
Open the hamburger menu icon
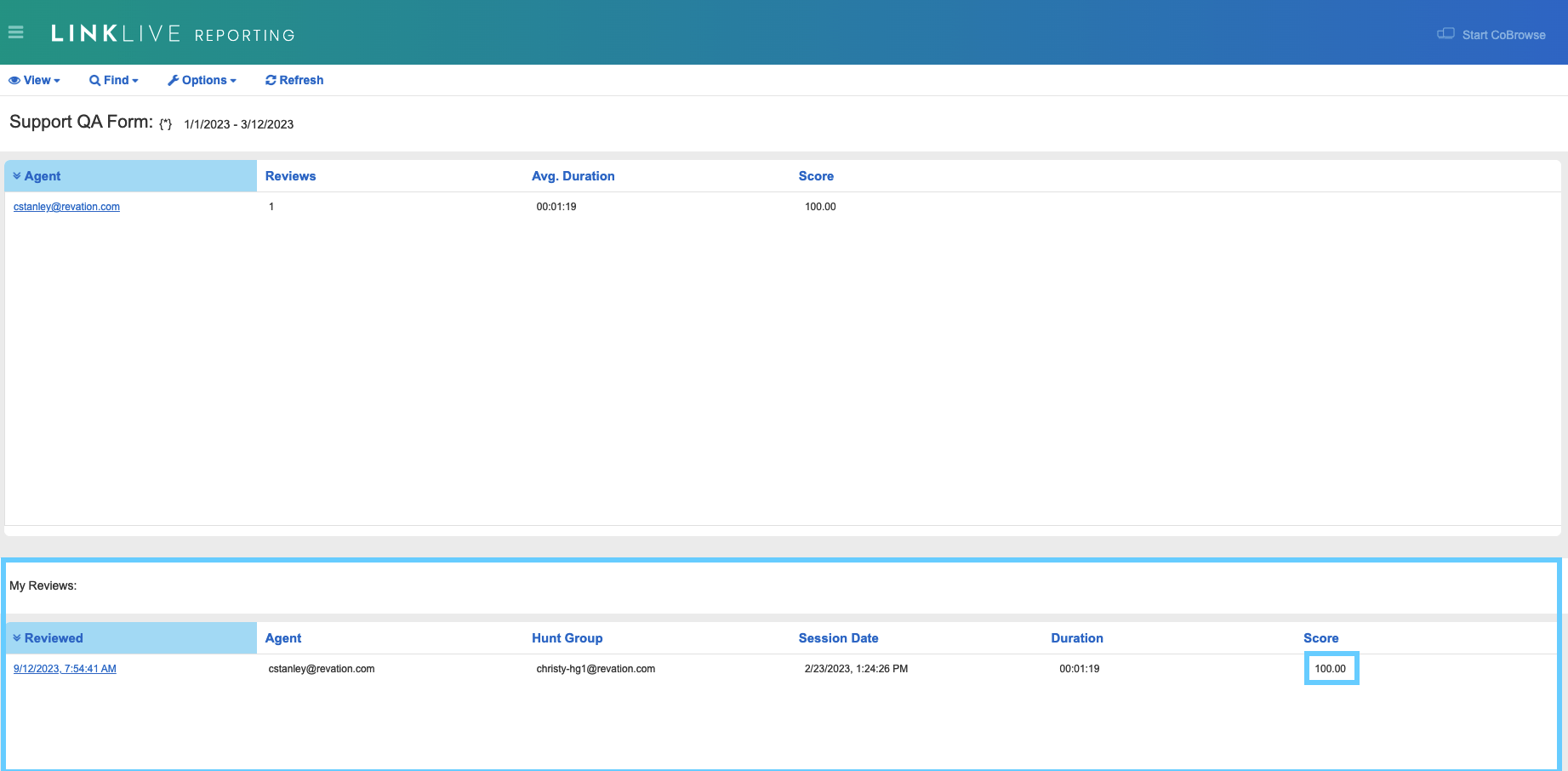15,33
